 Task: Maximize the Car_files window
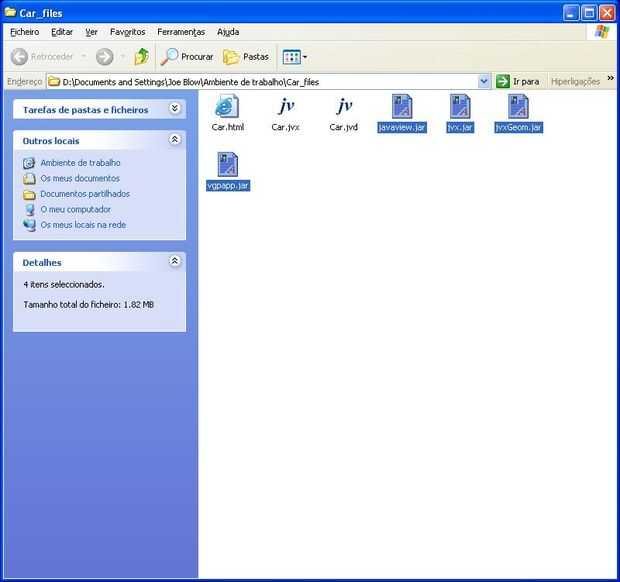(x=589, y=13)
